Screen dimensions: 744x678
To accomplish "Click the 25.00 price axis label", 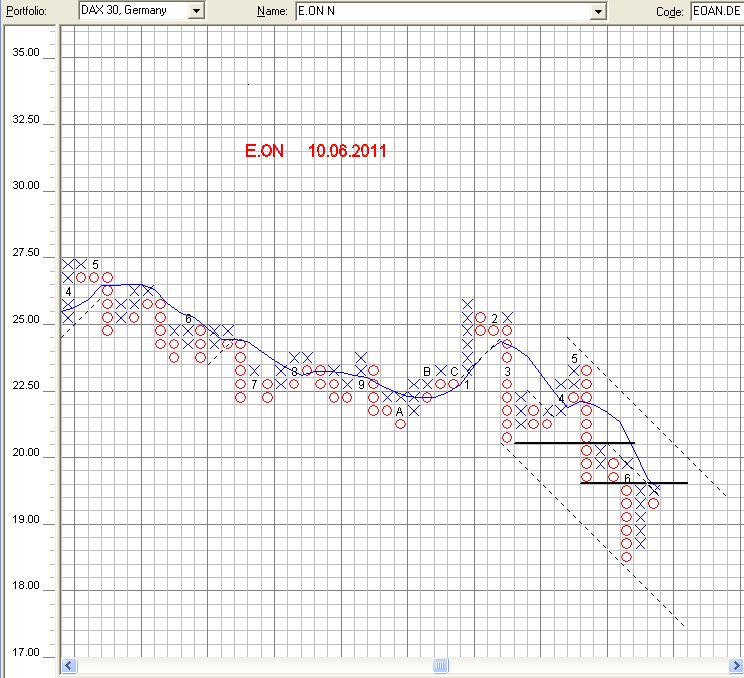I will coord(26,319).
